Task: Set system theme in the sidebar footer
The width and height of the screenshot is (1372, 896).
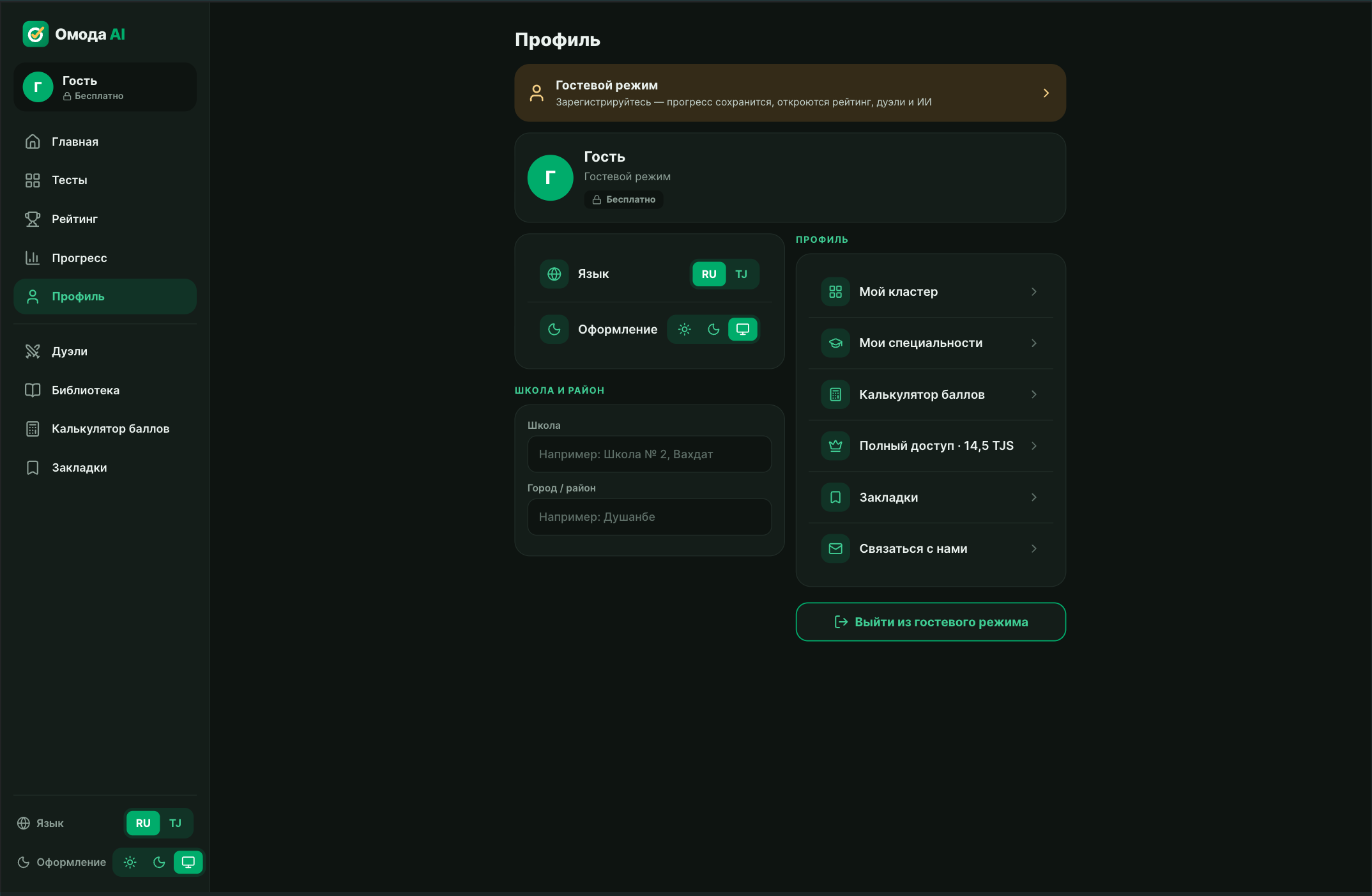Action: coord(188,862)
